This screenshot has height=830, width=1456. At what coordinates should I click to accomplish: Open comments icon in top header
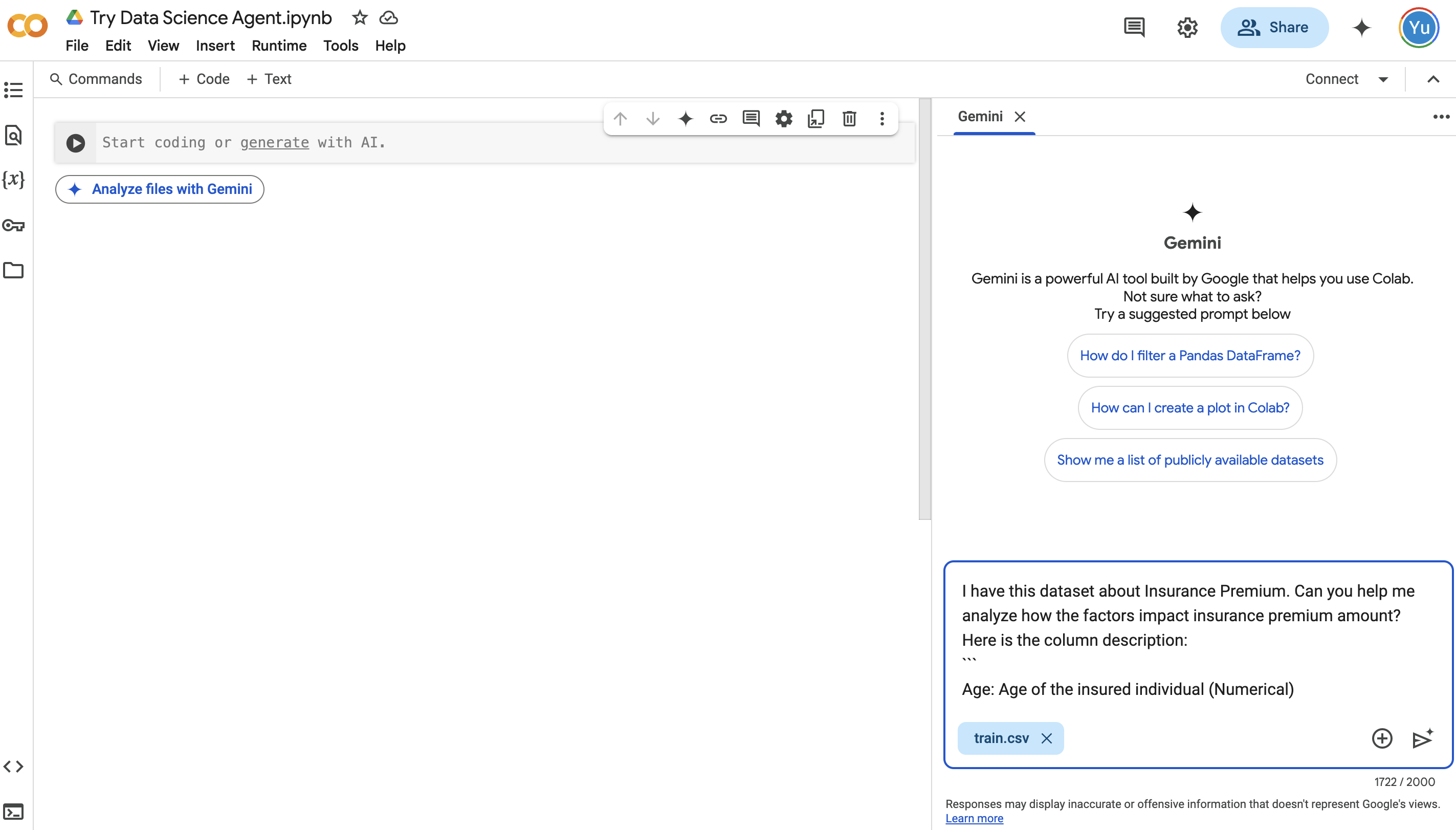(x=1134, y=27)
